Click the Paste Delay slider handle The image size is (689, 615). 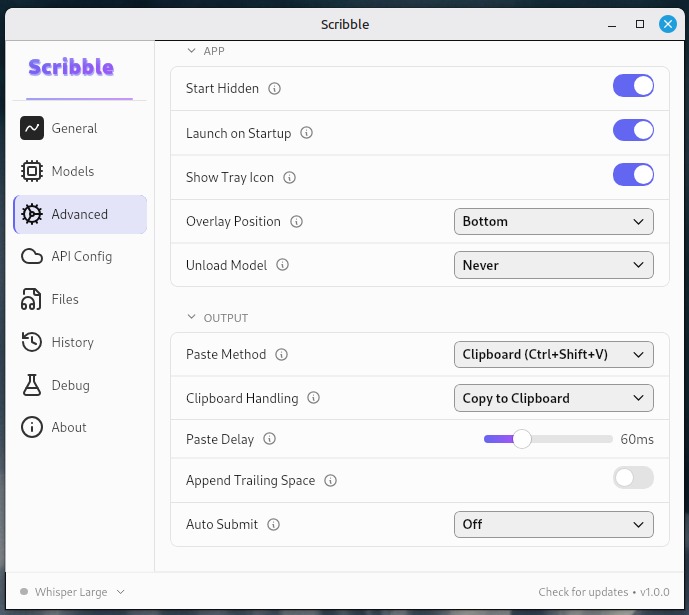tap(522, 439)
